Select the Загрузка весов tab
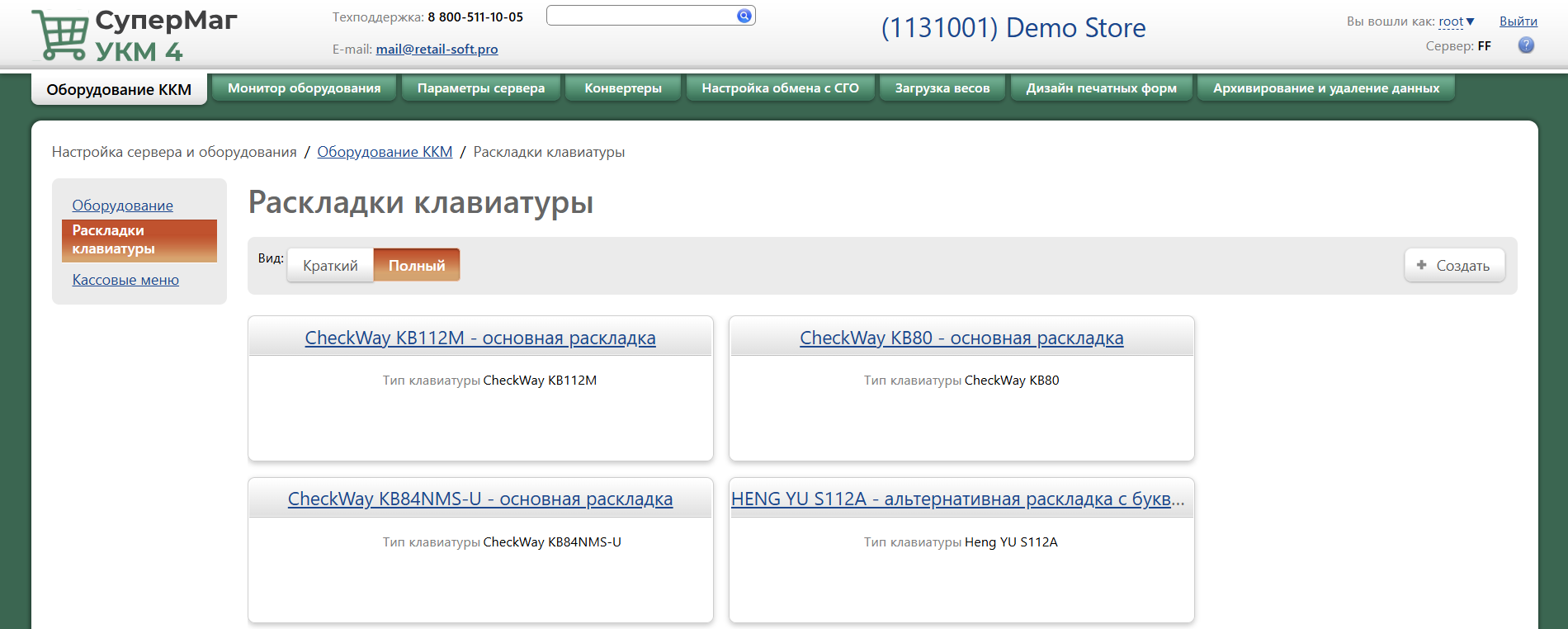 (x=942, y=88)
